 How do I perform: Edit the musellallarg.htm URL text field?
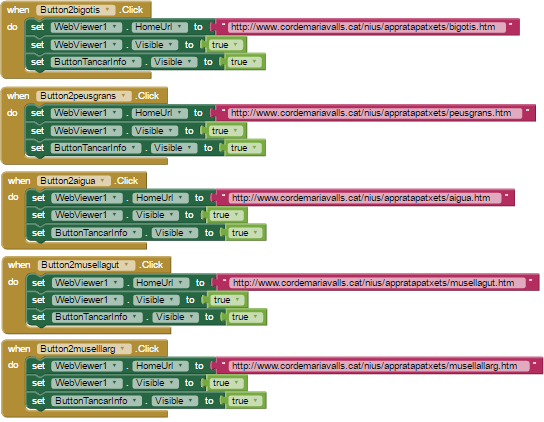coord(379,366)
